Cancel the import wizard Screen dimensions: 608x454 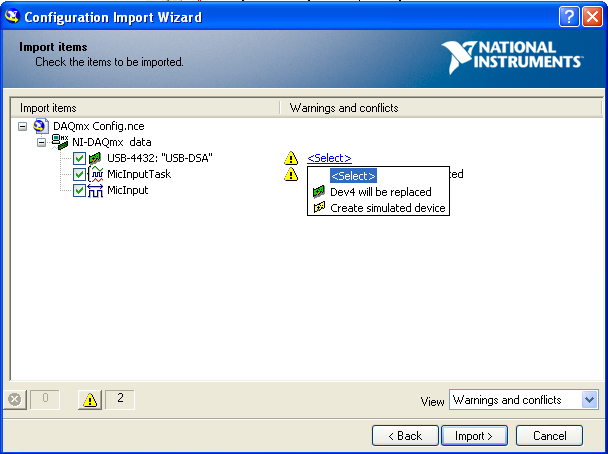(549, 436)
